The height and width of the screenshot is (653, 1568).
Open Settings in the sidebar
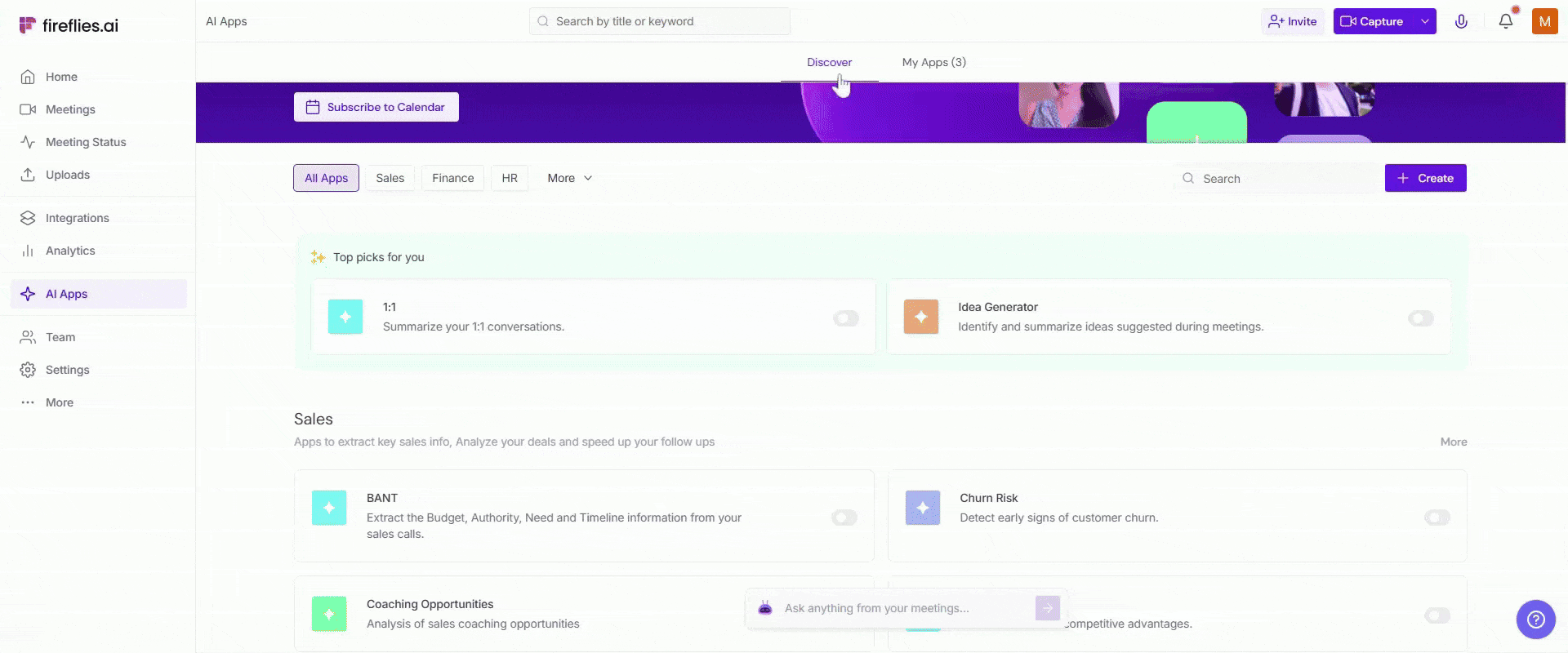point(98,370)
